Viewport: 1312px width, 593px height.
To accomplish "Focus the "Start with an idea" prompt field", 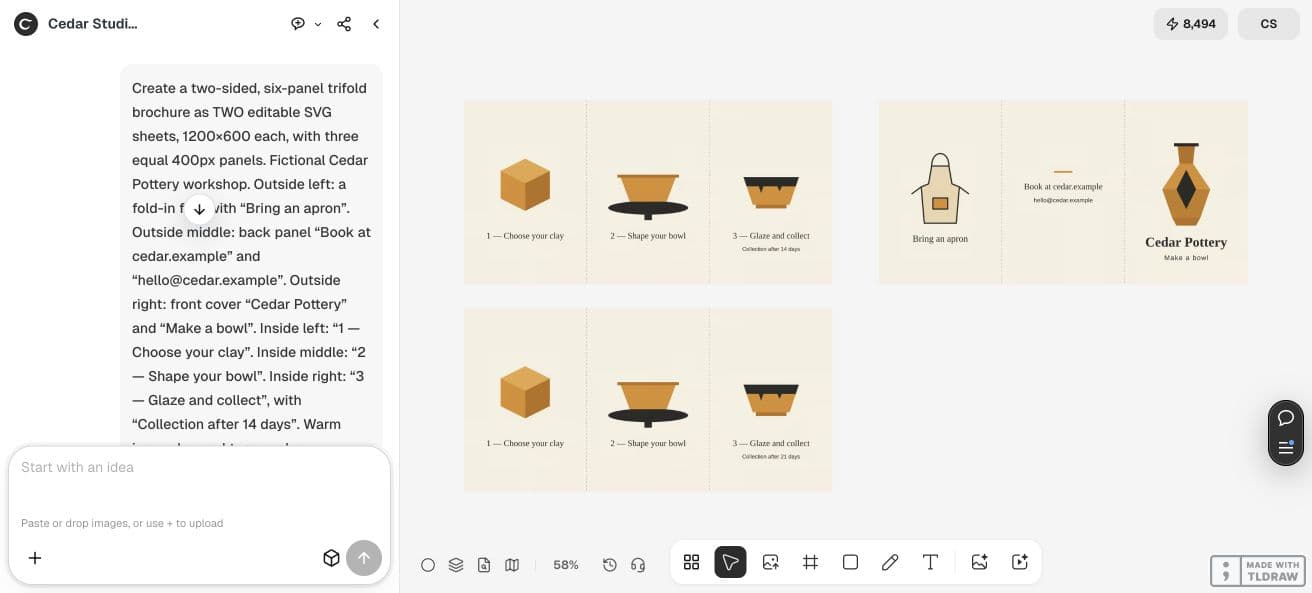I will point(199,467).
